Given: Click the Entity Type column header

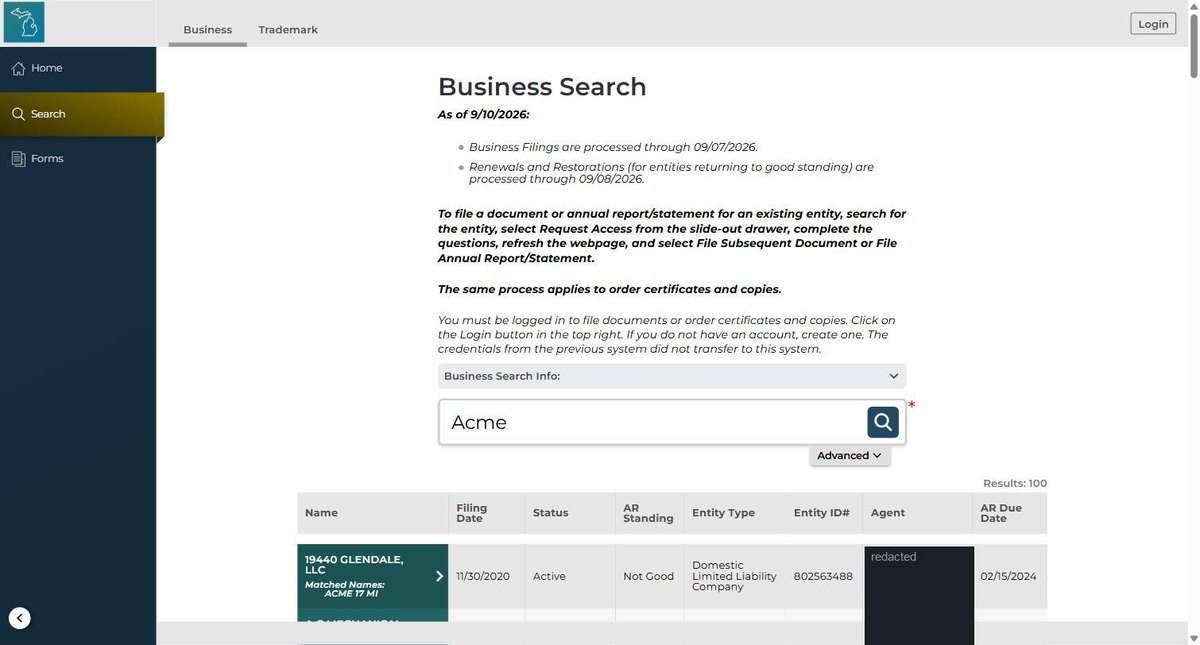Looking at the screenshot, I should point(735,513).
